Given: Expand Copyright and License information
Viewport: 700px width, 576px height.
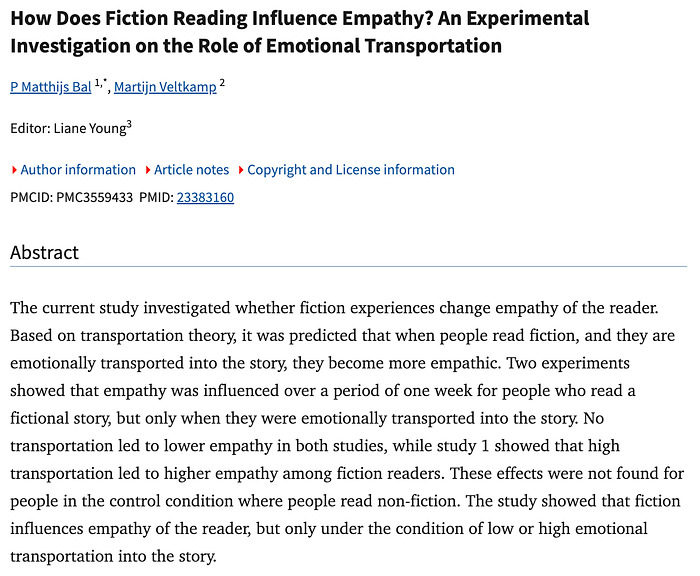Looking at the screenshot, I should (350, 170).
